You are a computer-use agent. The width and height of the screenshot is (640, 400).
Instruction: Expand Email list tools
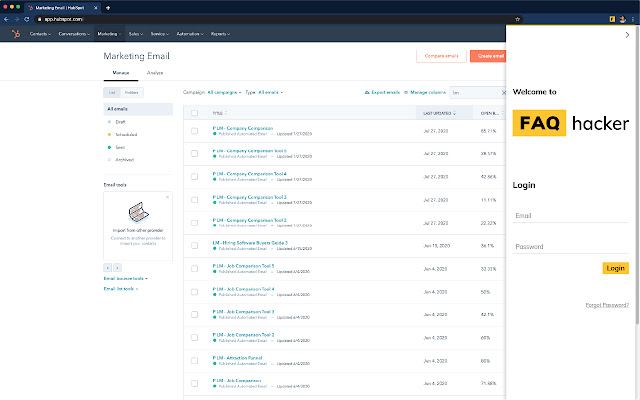[x=121, y=289]
